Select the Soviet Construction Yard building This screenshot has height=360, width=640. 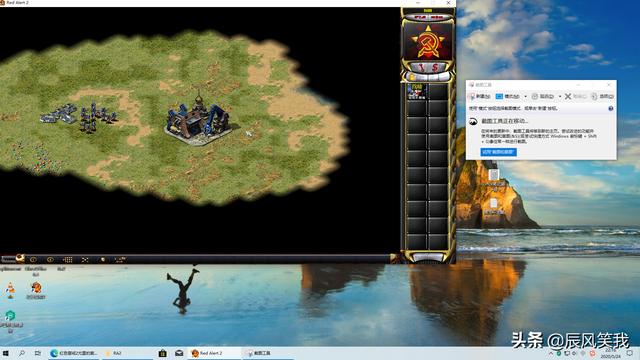pos(198,121)
